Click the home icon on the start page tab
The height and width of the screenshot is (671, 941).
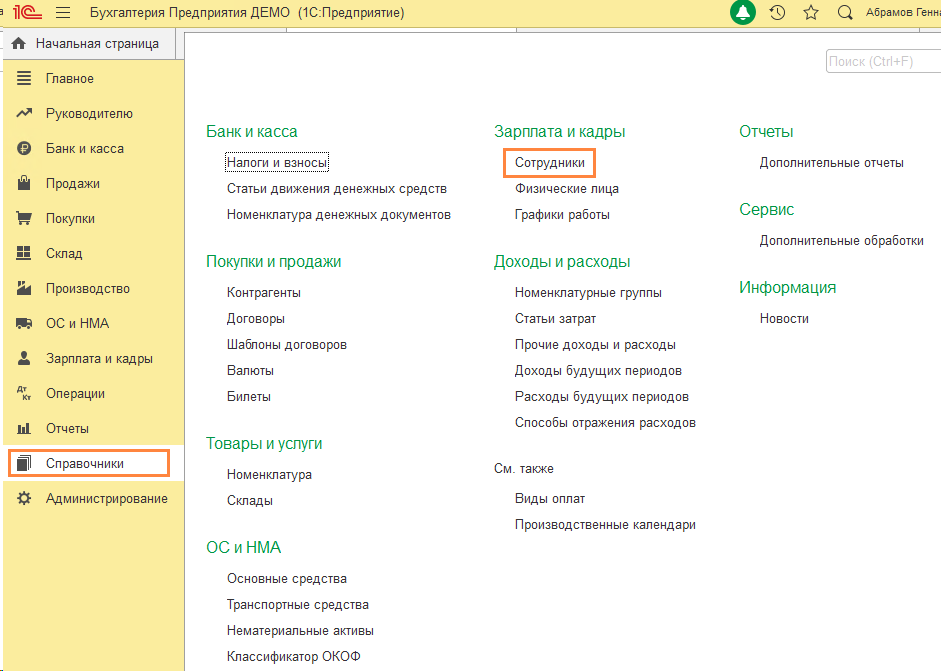point(19,43)
